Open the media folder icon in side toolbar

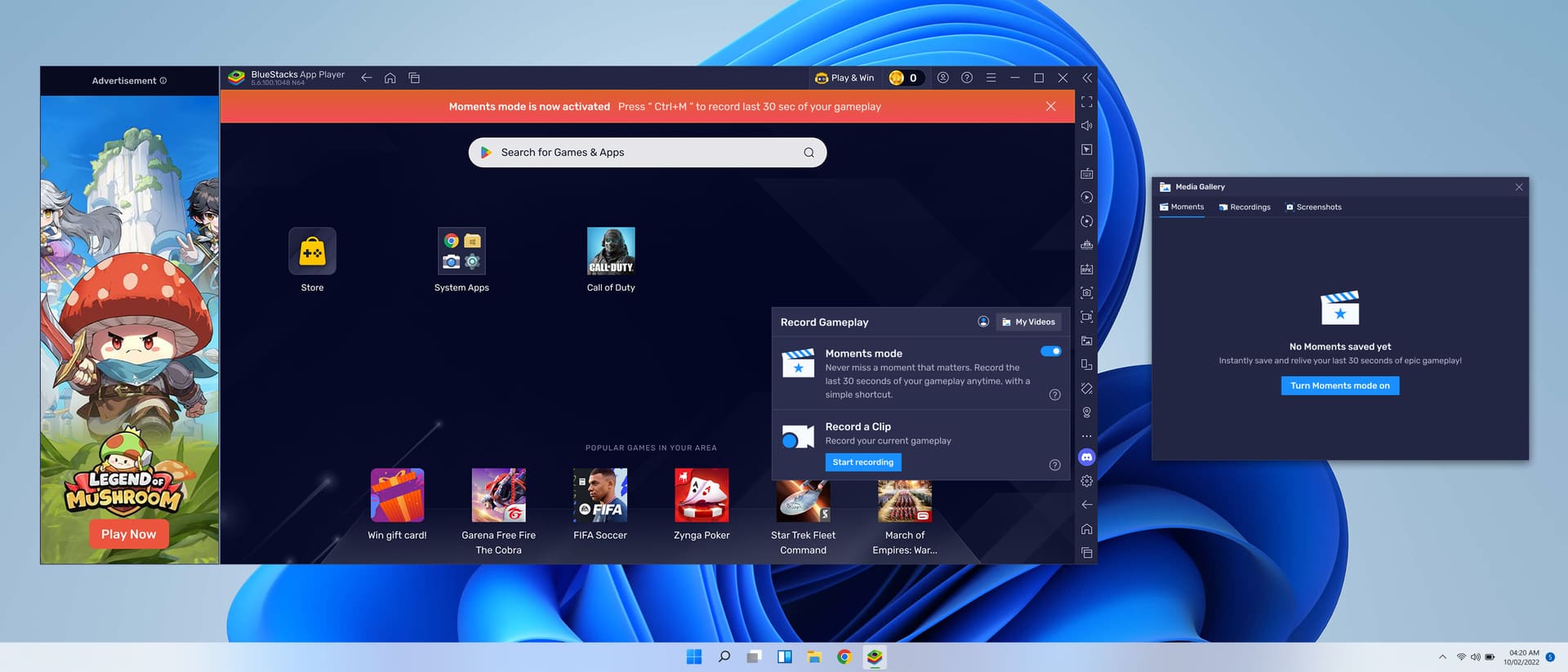(1086, 340)
